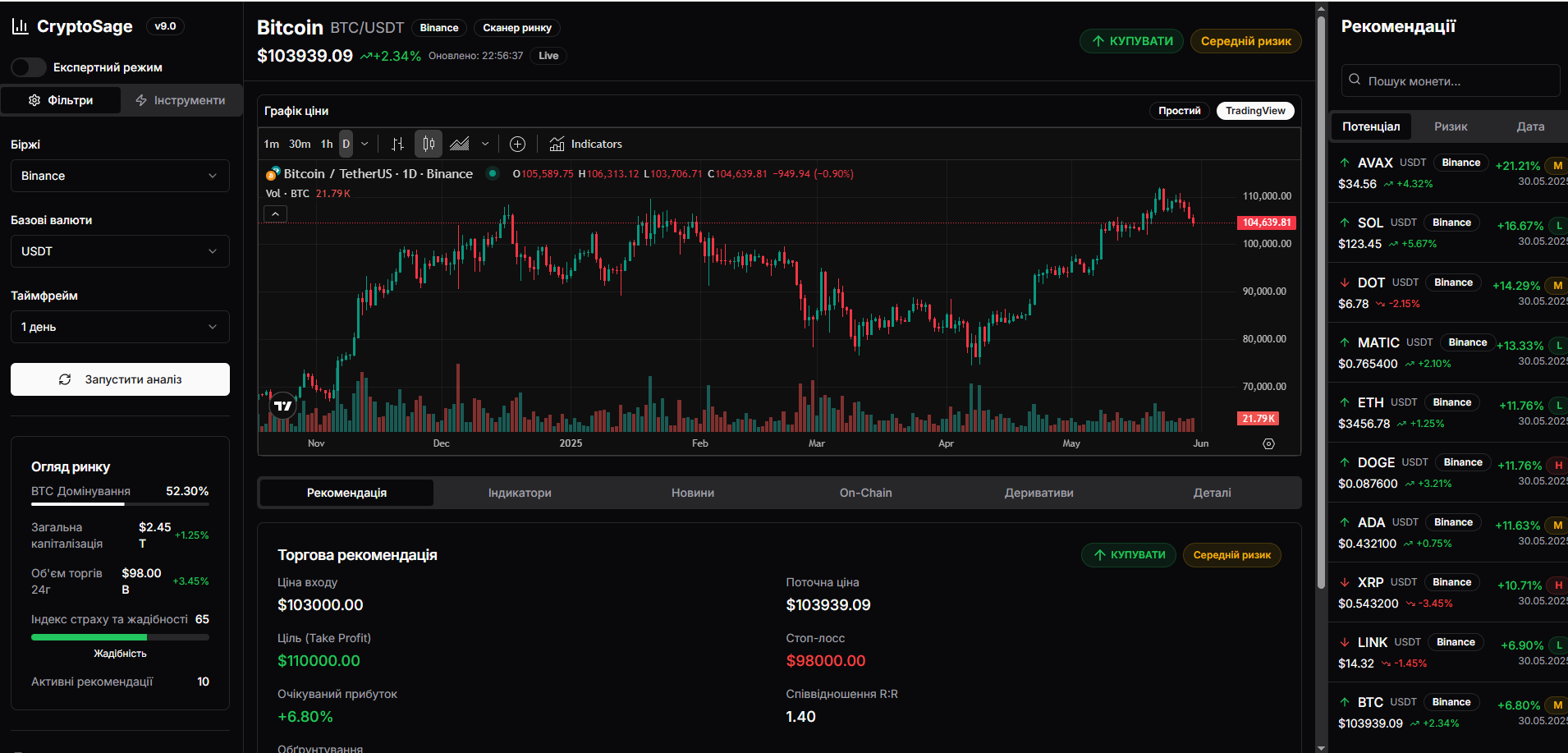Viewport: 1568px width, 753px height.
Task: Click the BTC dominance progress bar
Action: point(120,503)
